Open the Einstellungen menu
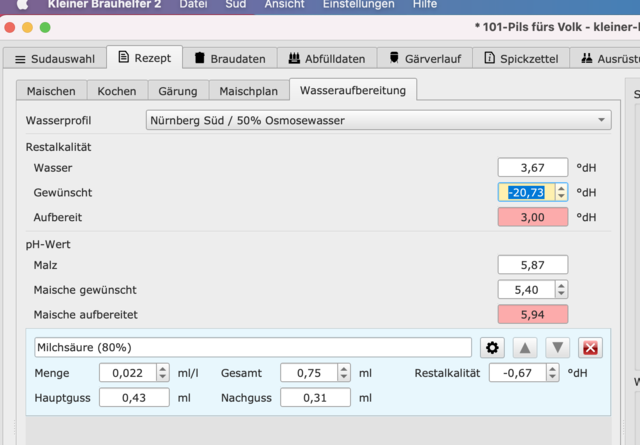Screen dimensions: 640x445 [x=358, y=4]
